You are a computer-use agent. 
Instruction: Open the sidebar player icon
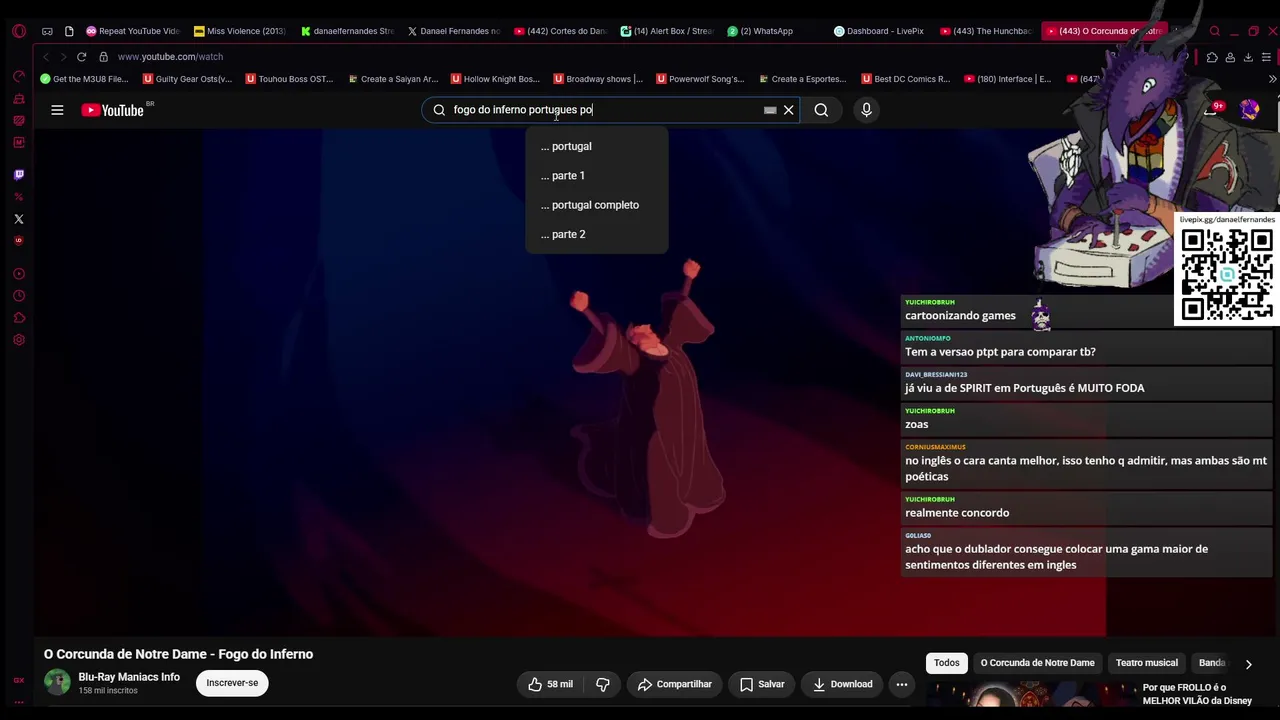[x=18, y=274]
